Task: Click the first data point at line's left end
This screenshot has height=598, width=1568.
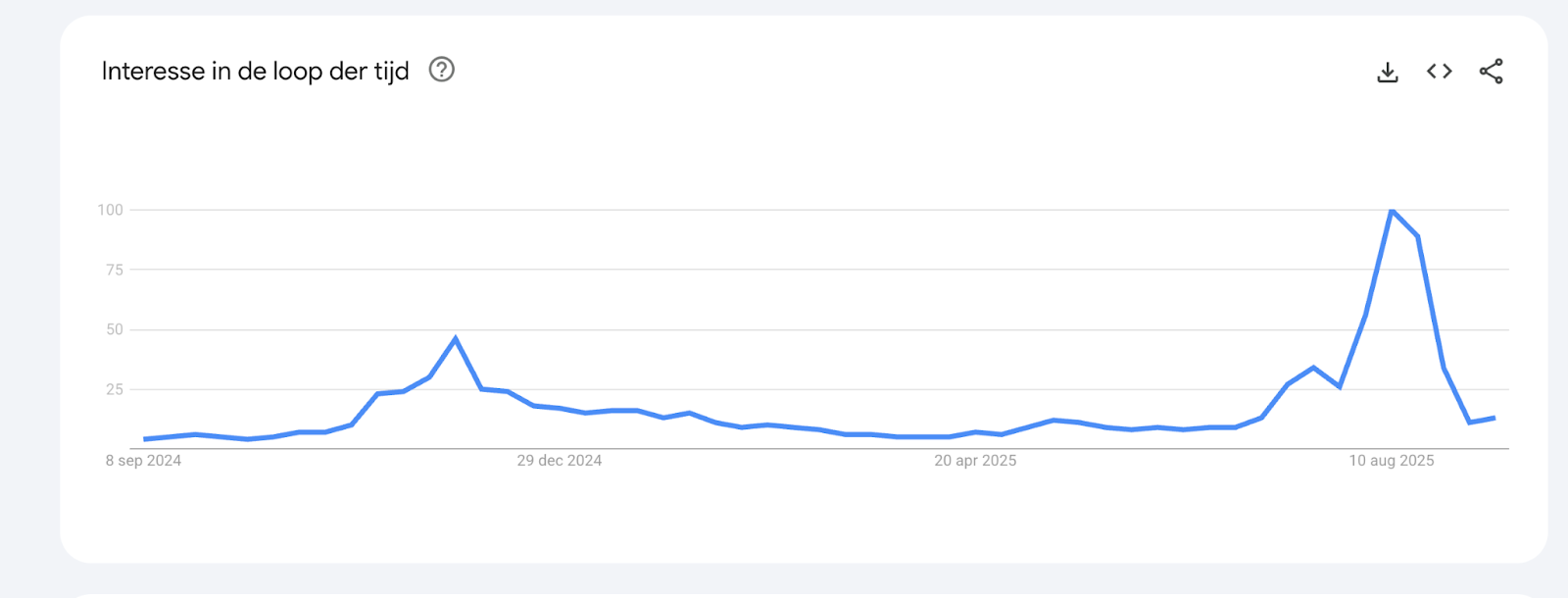Action: 145,439
